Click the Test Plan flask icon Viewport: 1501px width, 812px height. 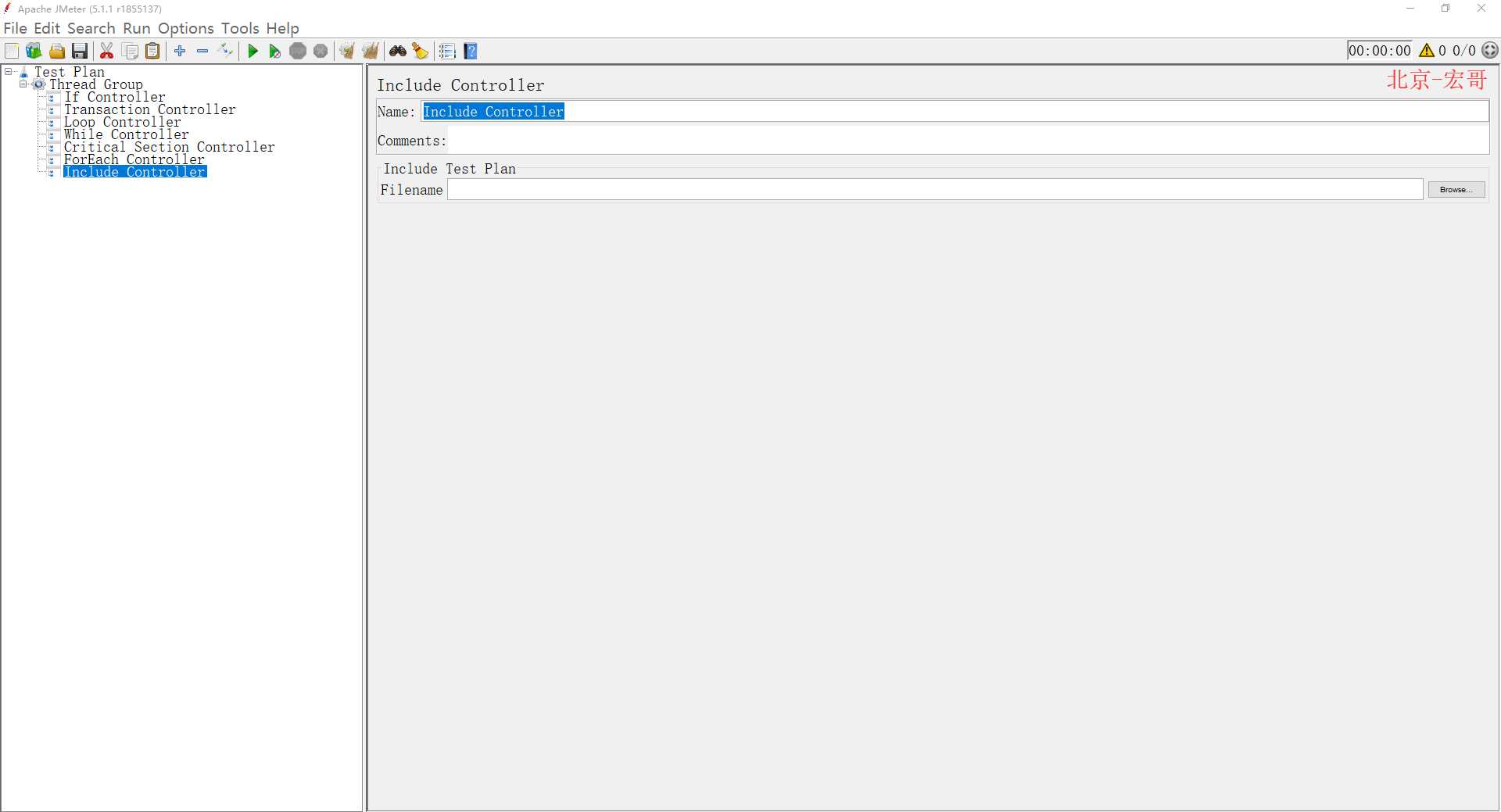point(23,72)
